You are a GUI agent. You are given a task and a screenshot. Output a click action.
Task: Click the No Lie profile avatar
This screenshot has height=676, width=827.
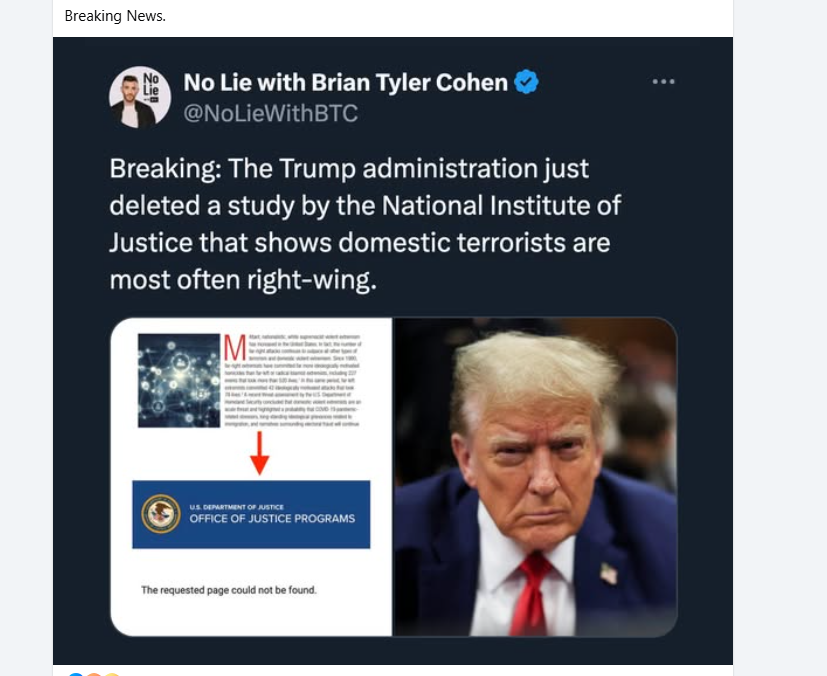[x=140, y=97]
